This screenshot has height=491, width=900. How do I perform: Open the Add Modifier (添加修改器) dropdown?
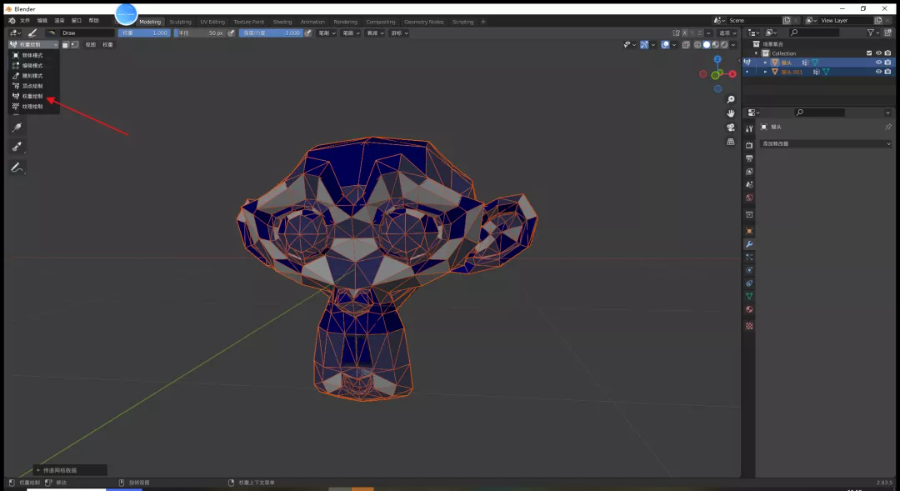(x=825, y=144)
